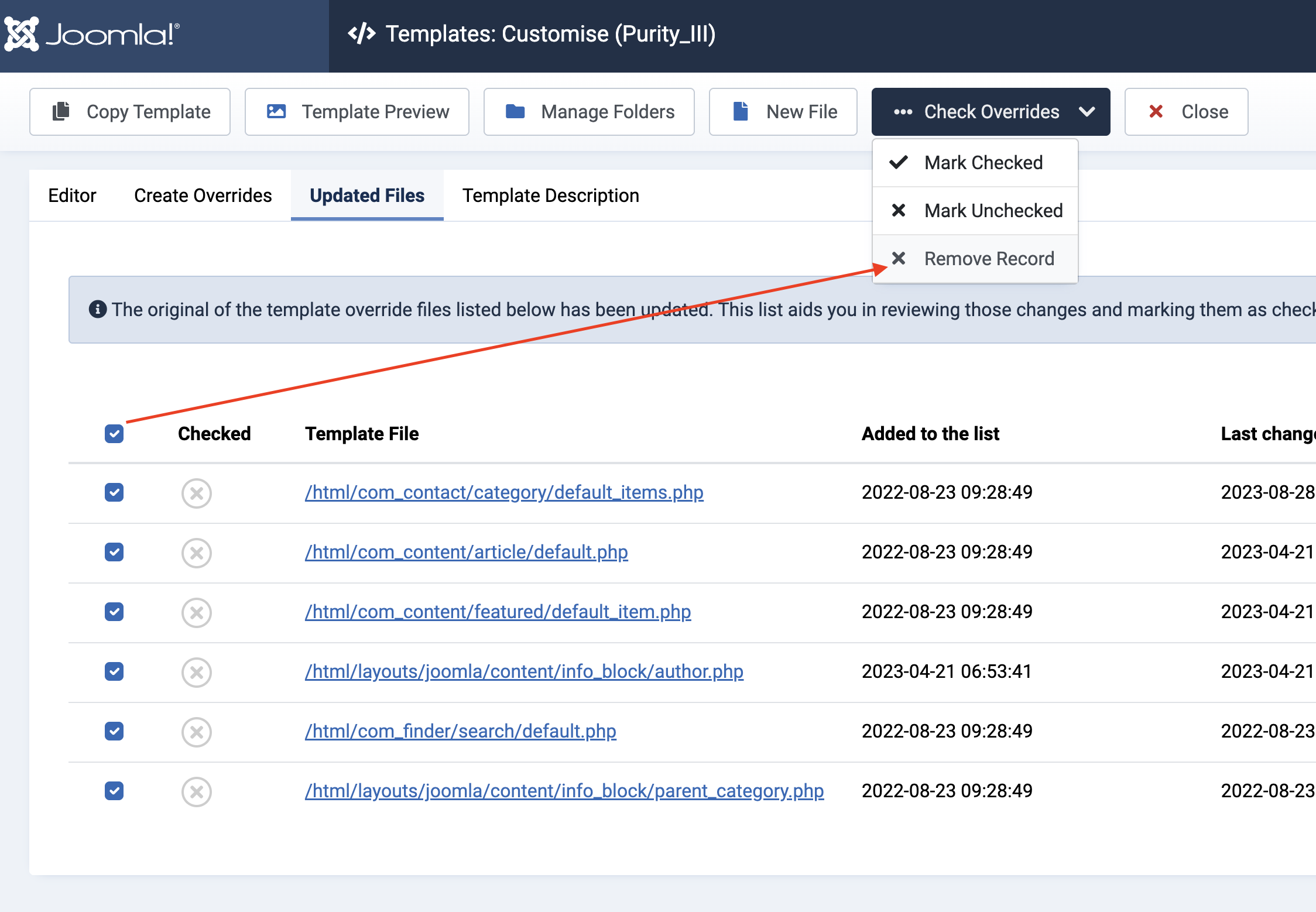Sort by Added to the list column
Image resolution: width=1316 pixels, height=912 pixels.
click(x=930, y=434)
